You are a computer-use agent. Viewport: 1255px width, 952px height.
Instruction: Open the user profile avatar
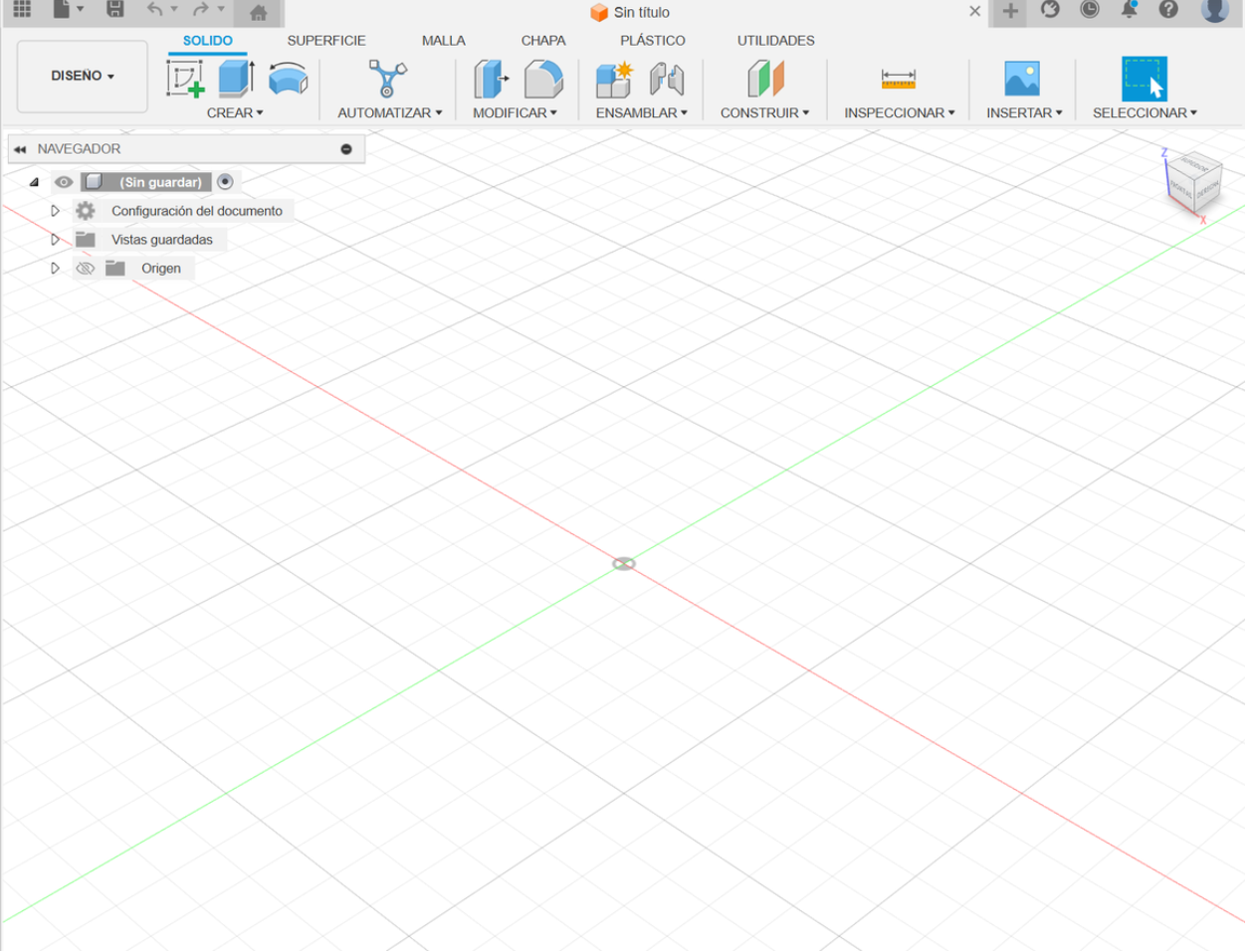pos(1214,10)
